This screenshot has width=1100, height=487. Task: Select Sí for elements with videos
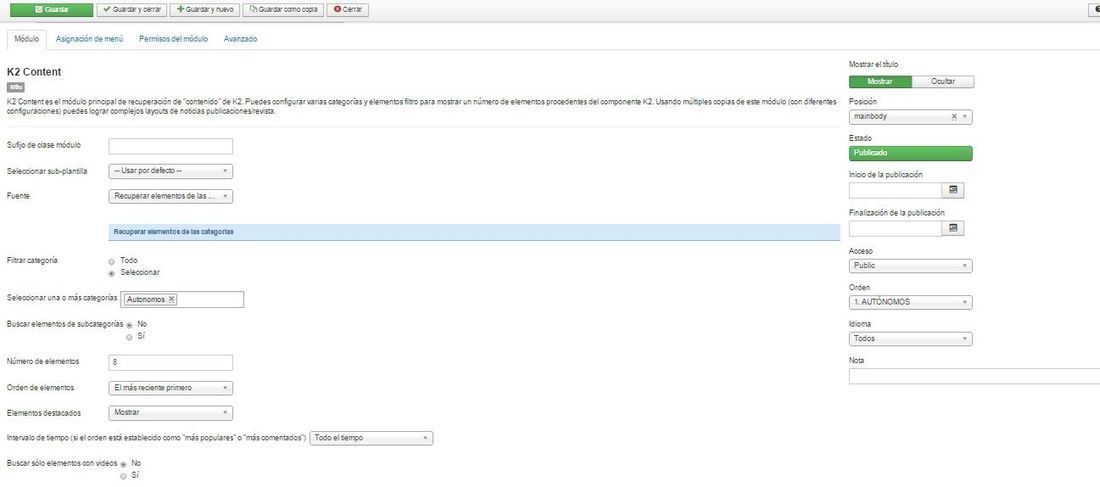click(x=123, y=476)
